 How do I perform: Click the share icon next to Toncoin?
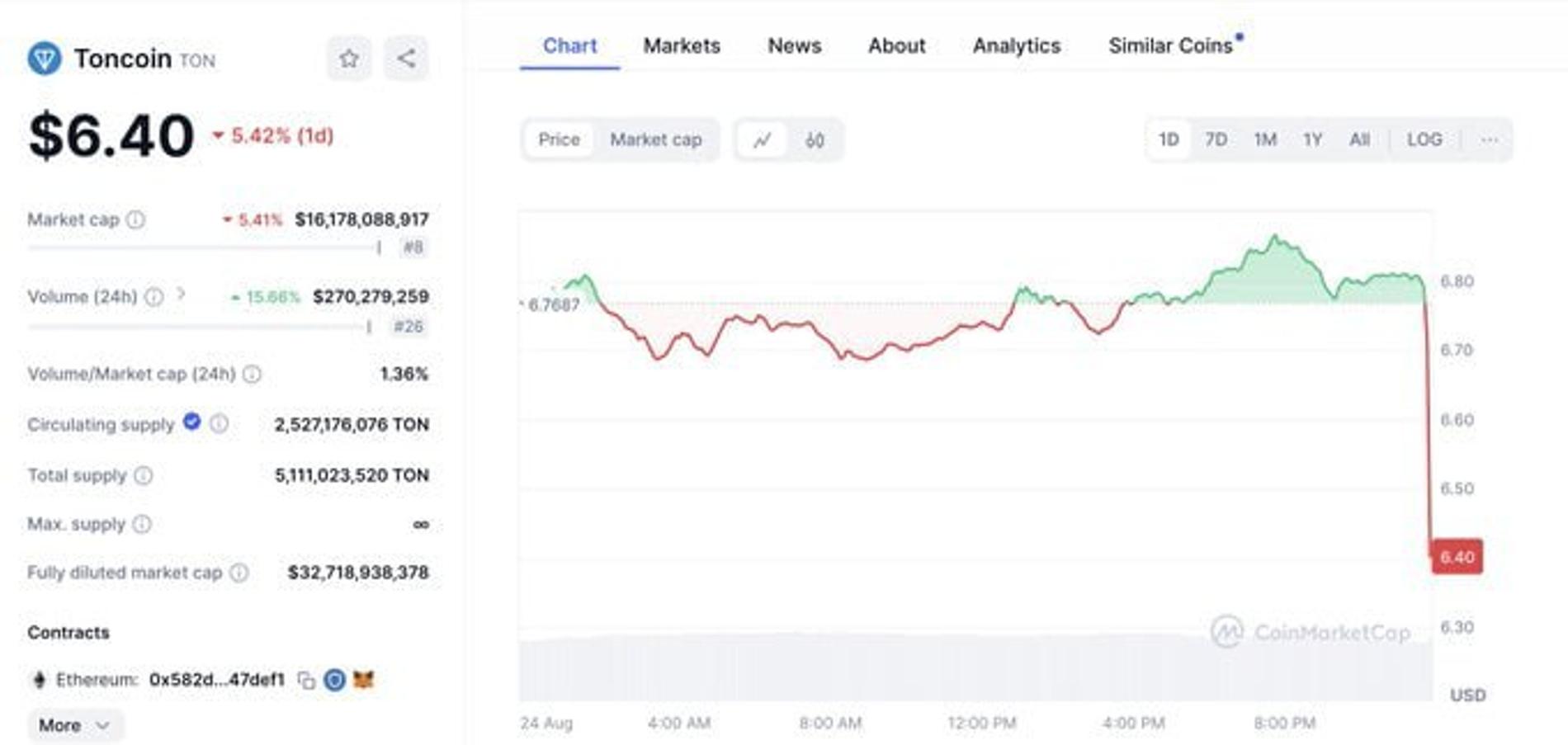click(x=406, y=59)
